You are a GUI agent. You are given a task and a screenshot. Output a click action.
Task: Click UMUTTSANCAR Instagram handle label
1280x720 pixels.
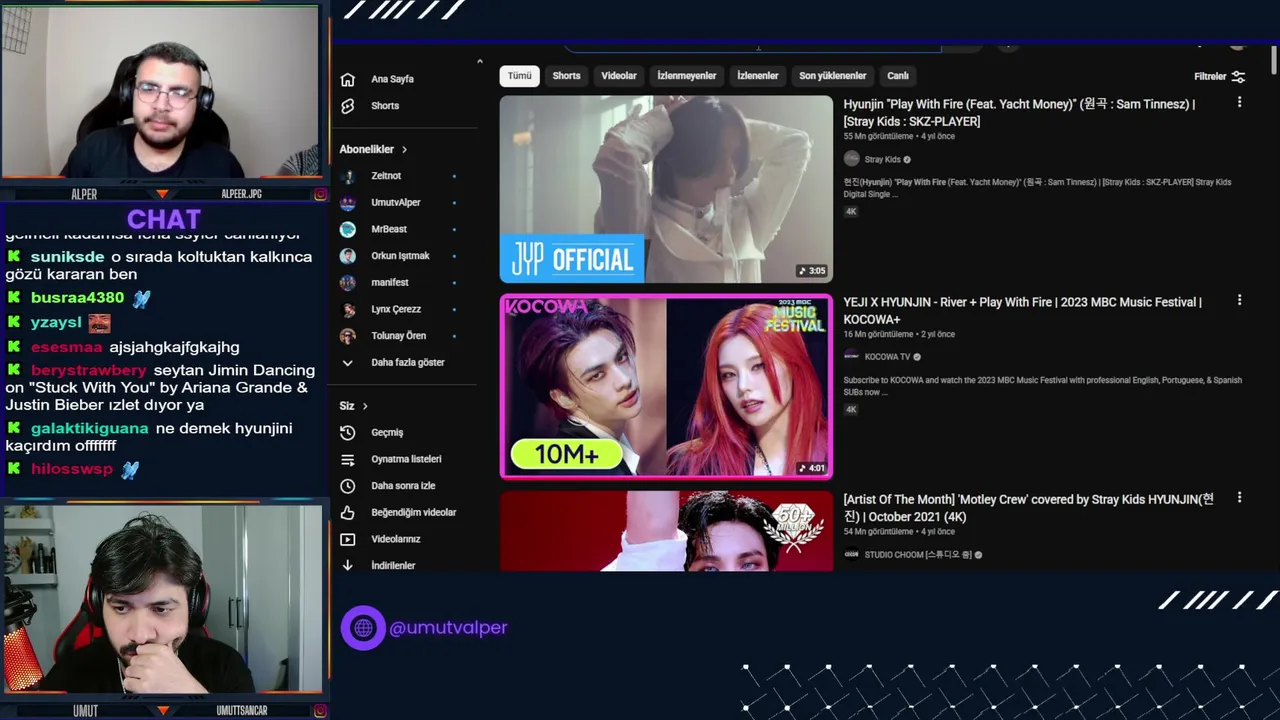point(242,711)
